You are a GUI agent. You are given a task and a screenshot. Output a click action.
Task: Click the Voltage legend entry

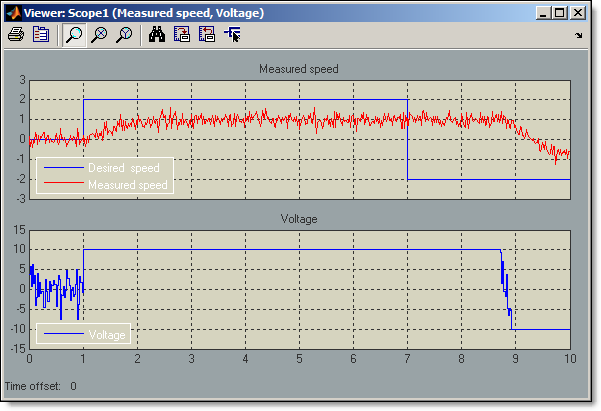106,335
